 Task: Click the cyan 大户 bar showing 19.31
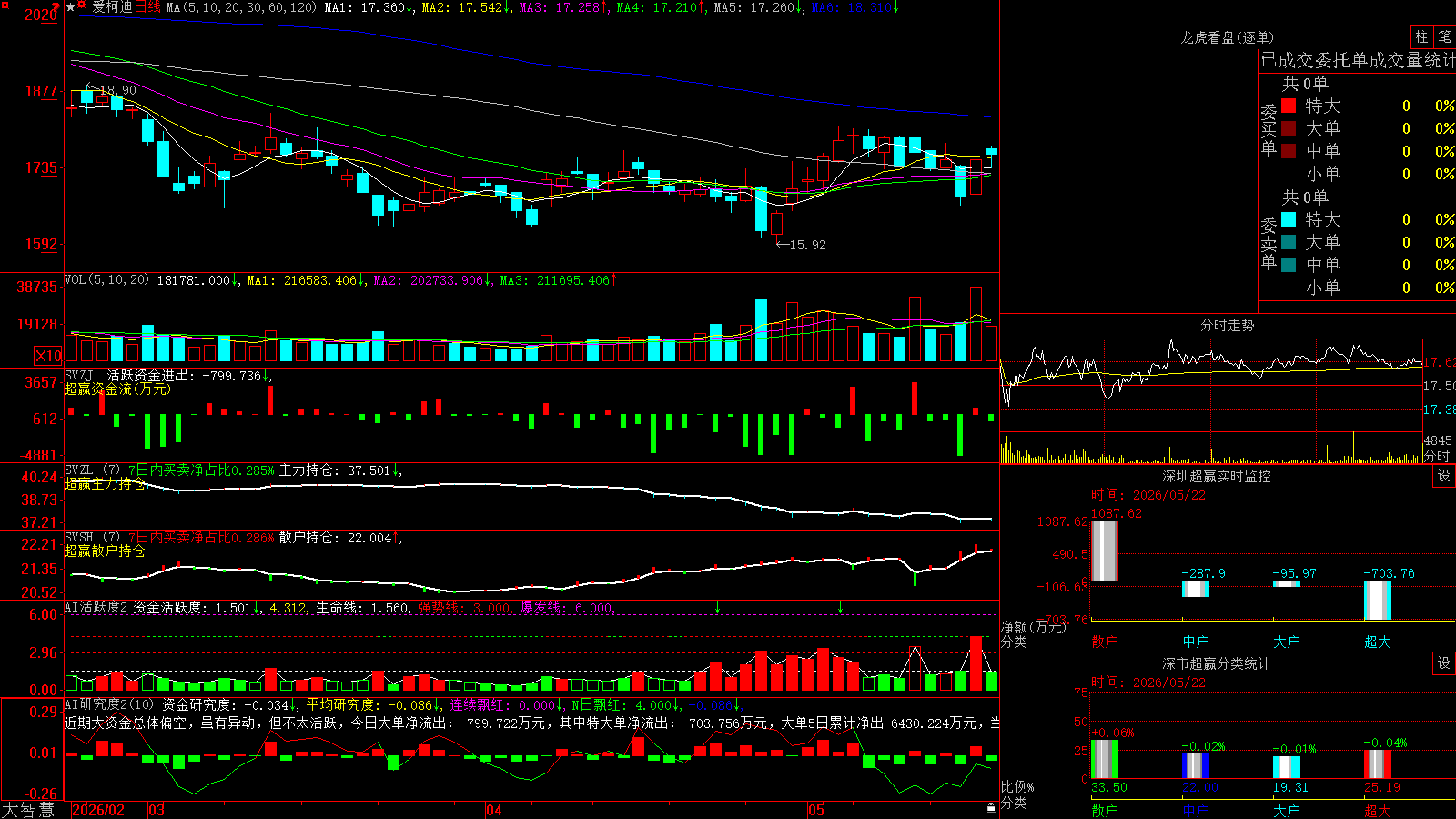click(x=1287, y=767)
